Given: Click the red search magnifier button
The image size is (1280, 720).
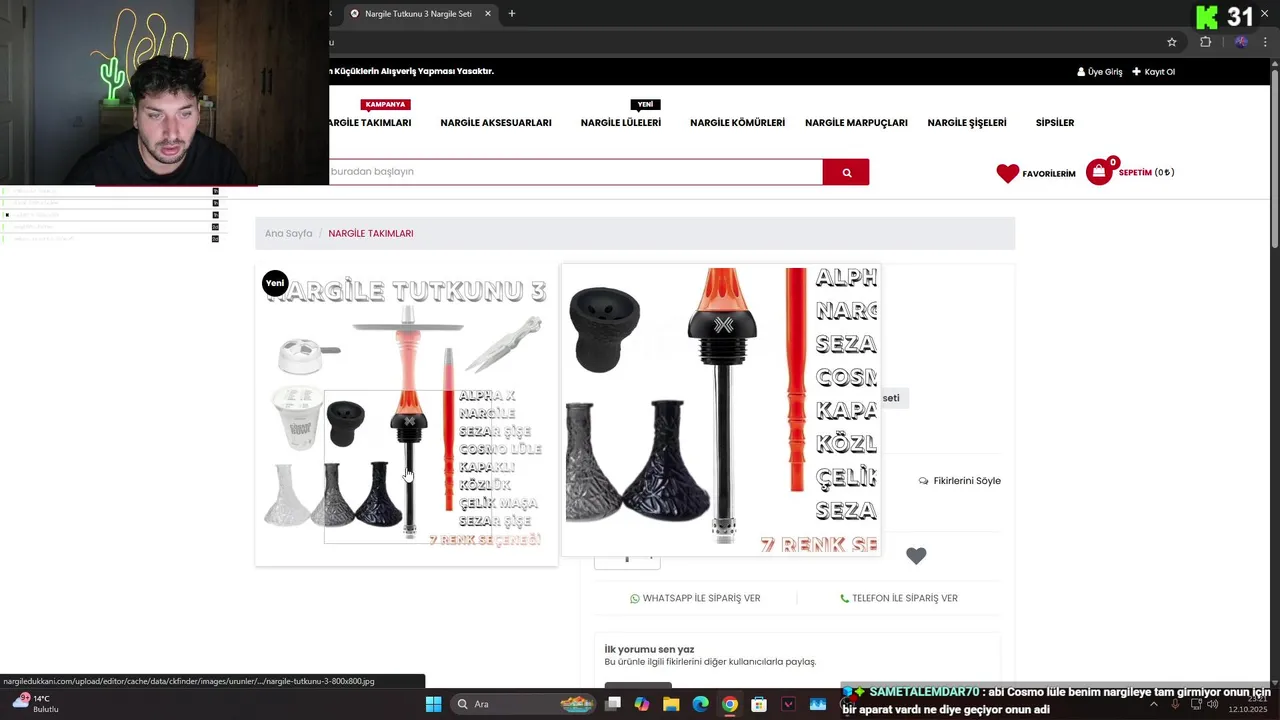Looking at the screenshot, I should click(x=846, y=172).
